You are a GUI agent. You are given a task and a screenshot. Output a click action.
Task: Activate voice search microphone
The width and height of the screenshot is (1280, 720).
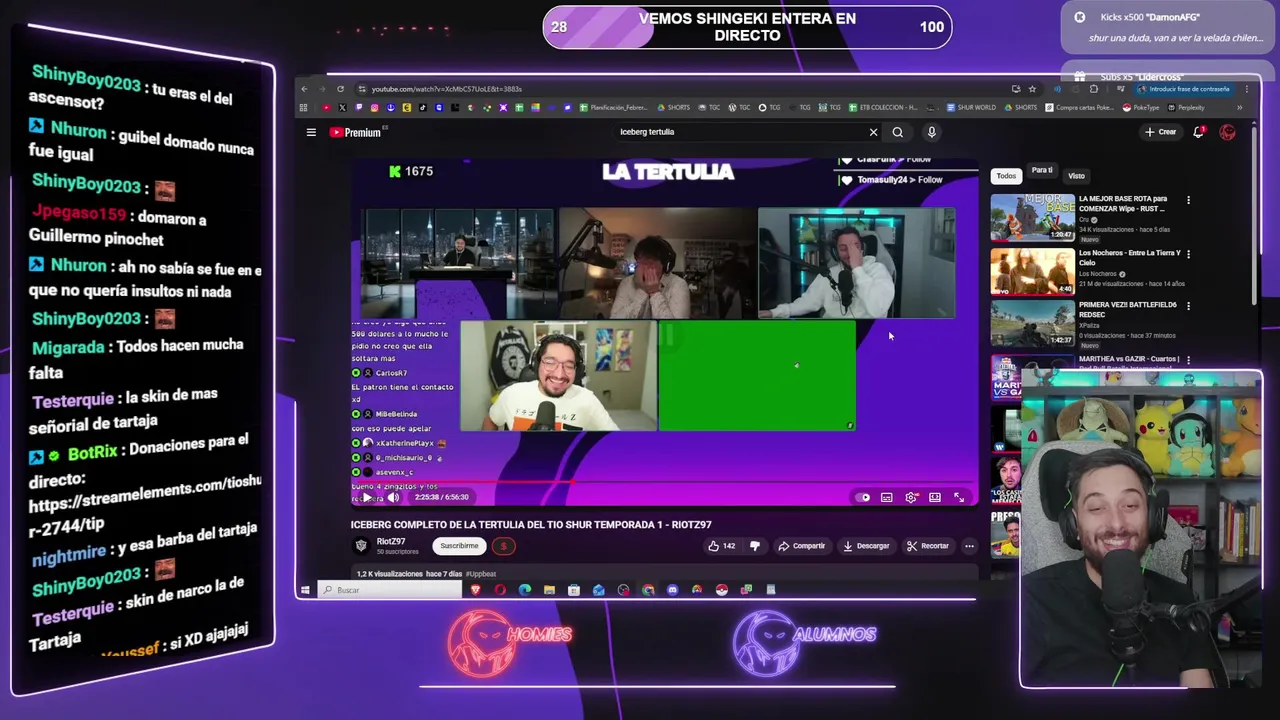pyautogui.click(x=931, y=132)
